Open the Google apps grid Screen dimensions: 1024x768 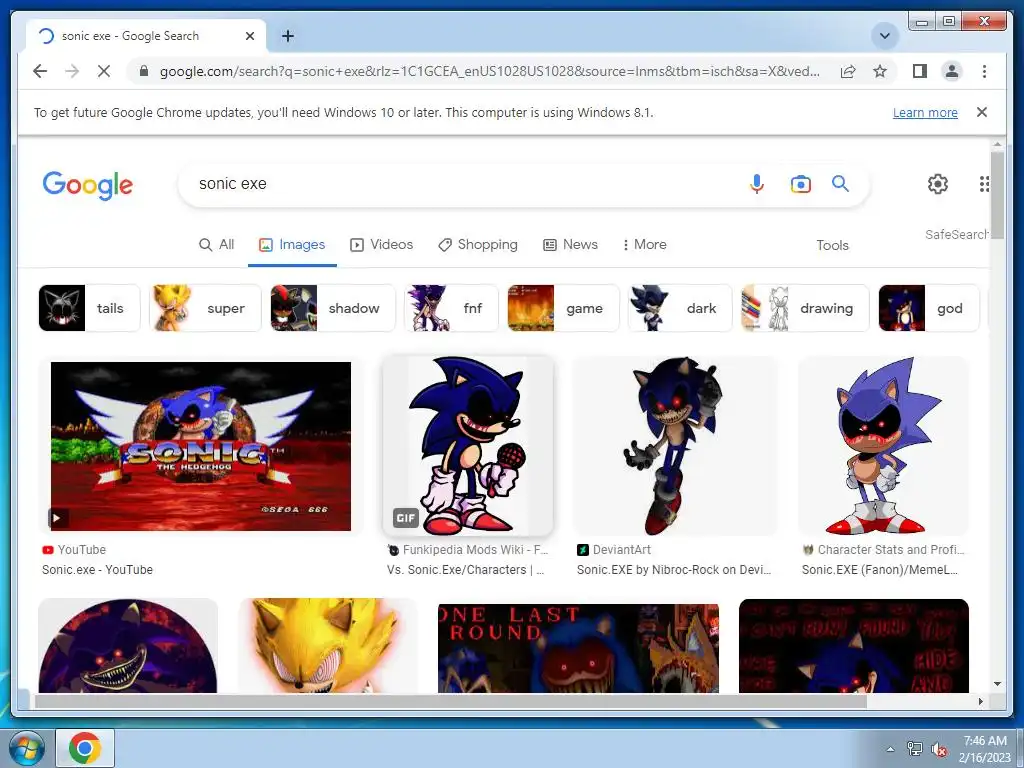(984, 184)
